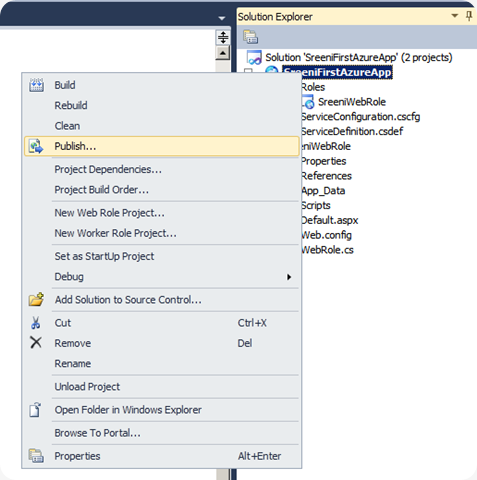477x480 pixels.
Task: Click the Build icon in context menu
Action: pyautogui.click(x=36, y=85)
